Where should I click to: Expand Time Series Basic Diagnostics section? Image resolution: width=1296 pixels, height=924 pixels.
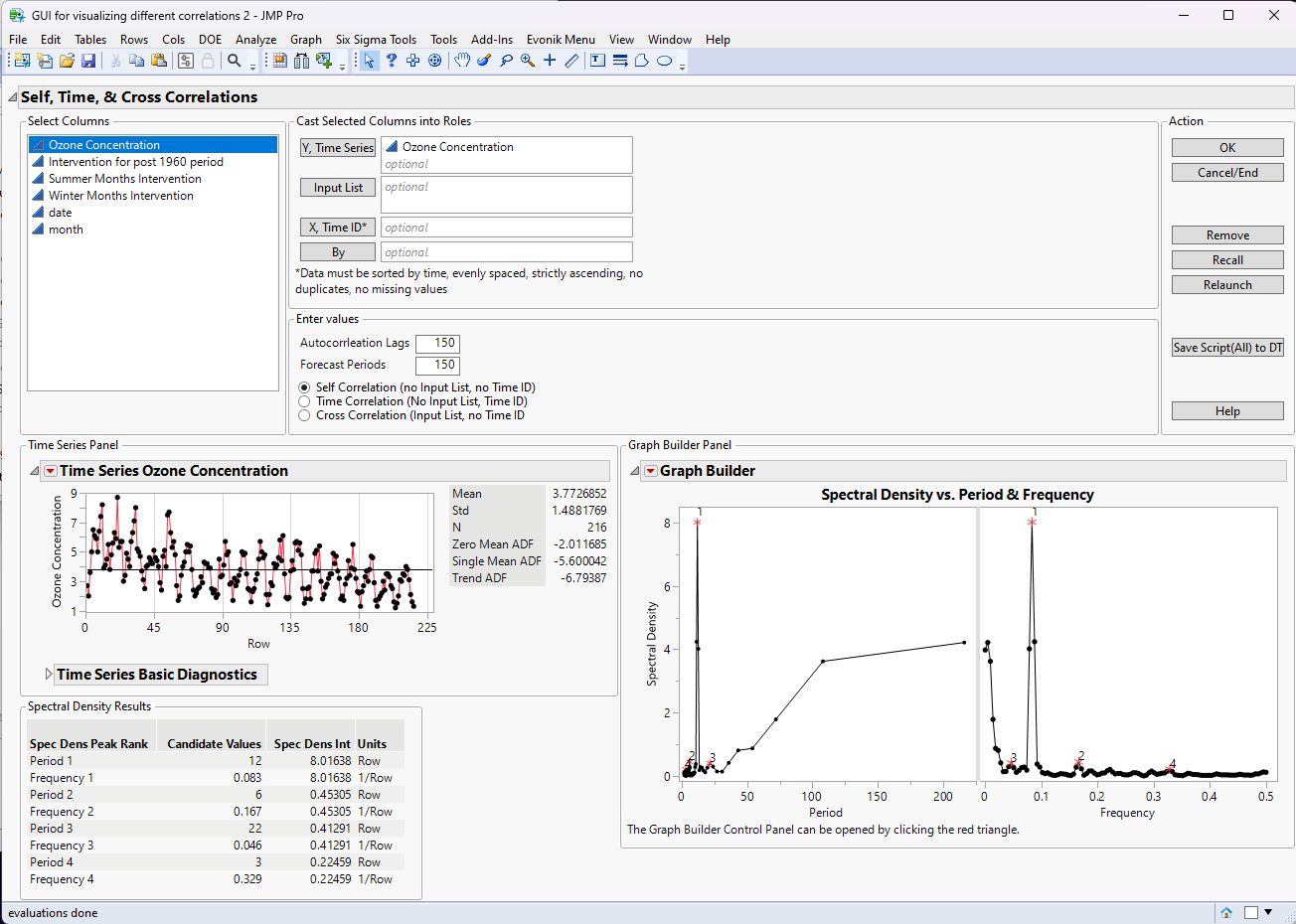click(x=49, y=675)
